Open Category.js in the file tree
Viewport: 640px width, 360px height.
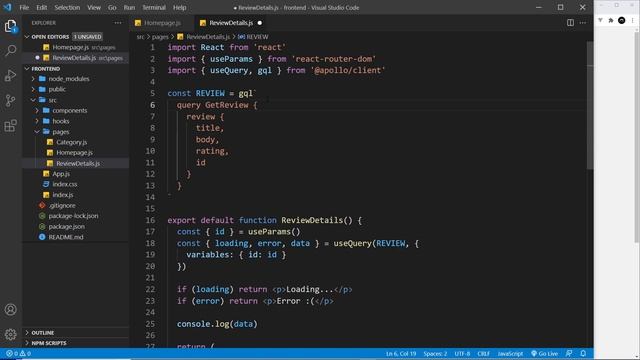click(76, 142)
